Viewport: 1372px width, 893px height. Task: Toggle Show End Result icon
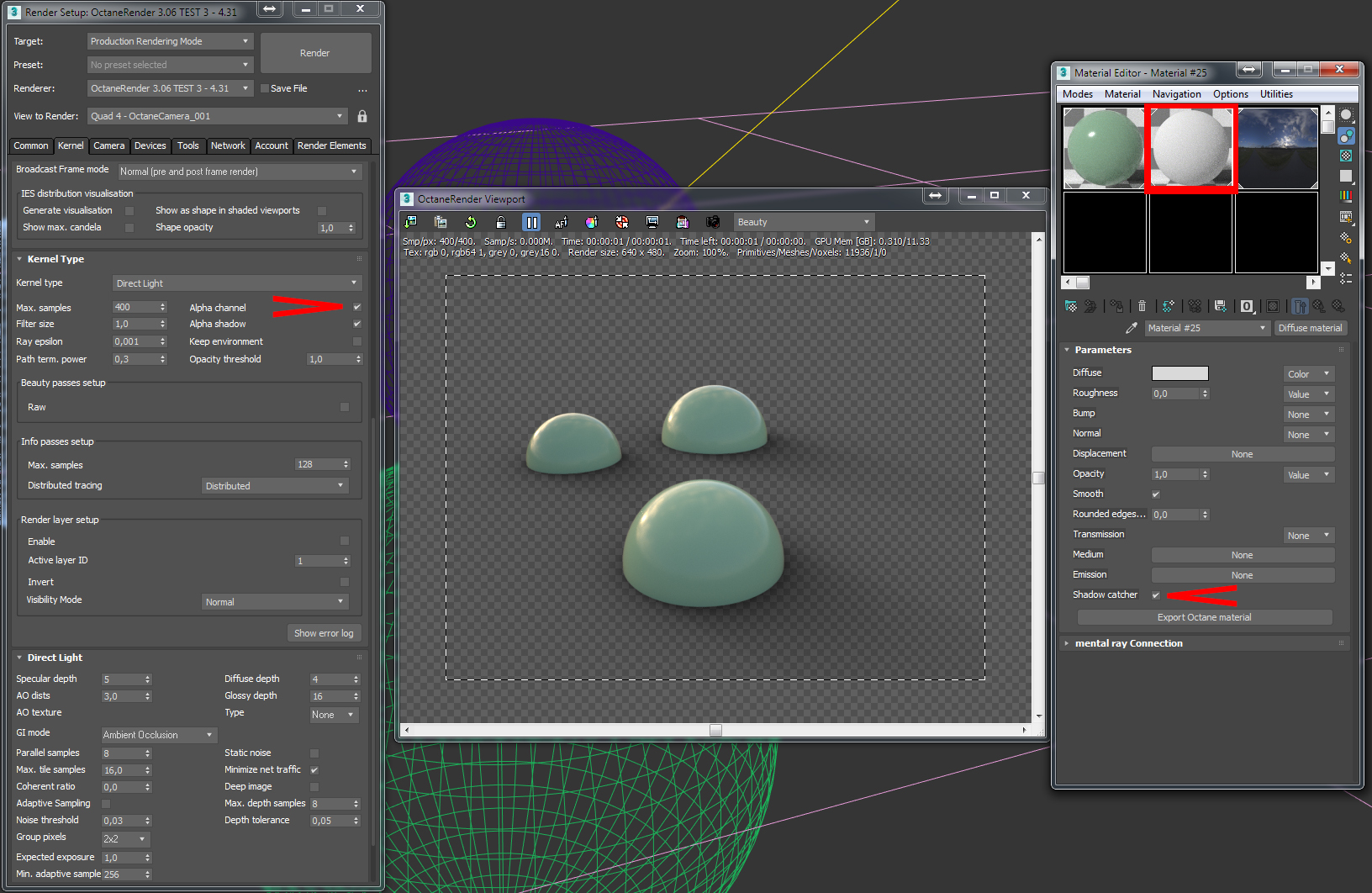click(x=1300, y=306)
